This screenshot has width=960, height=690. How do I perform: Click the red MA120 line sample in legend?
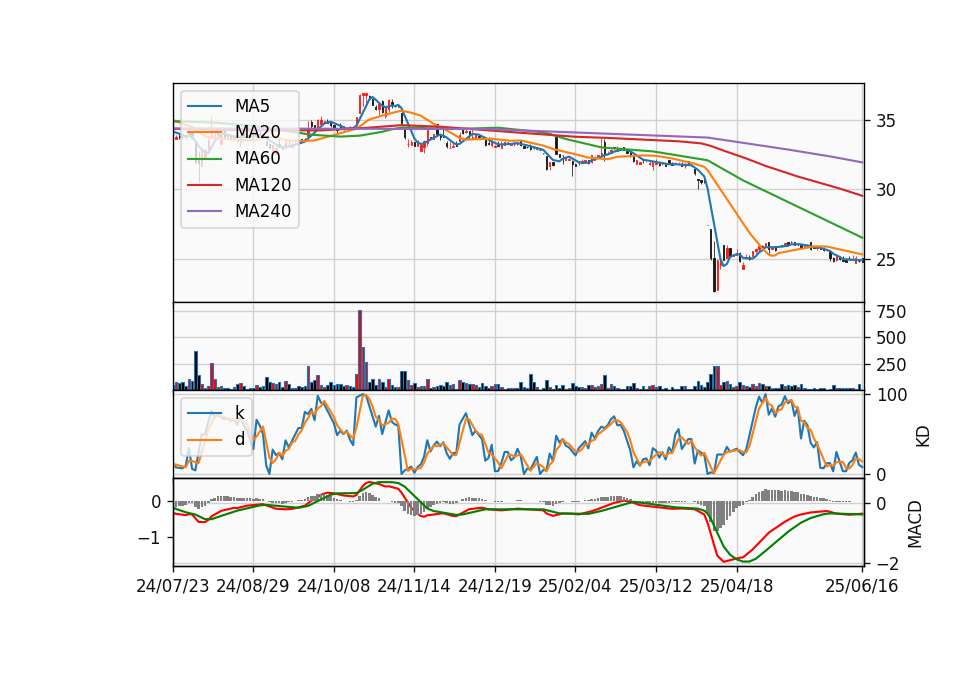click(x=204, y=185)
